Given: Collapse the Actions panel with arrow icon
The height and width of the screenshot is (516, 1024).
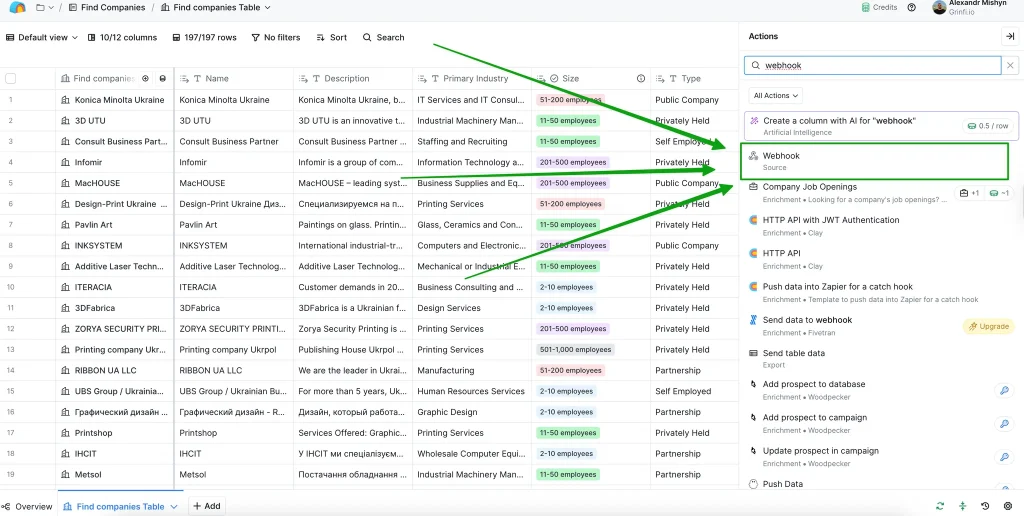Looking at the screenshot, I should tap(1009, 36).
